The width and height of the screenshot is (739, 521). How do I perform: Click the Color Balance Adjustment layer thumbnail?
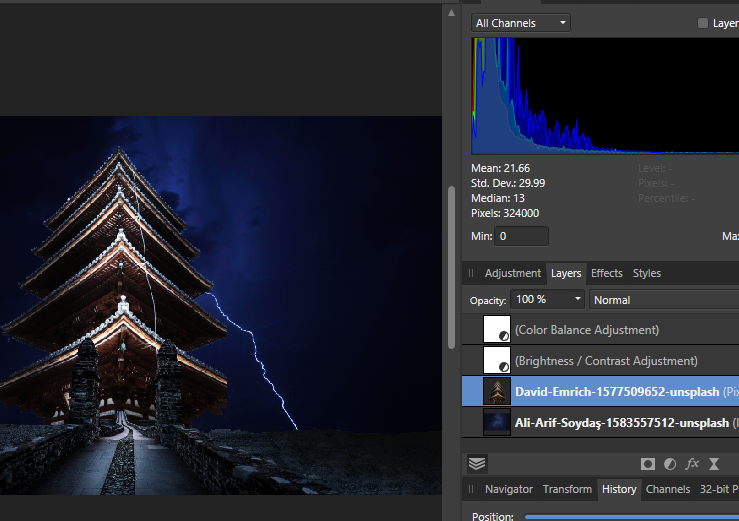pyautogui.click(x=497, y=329)
